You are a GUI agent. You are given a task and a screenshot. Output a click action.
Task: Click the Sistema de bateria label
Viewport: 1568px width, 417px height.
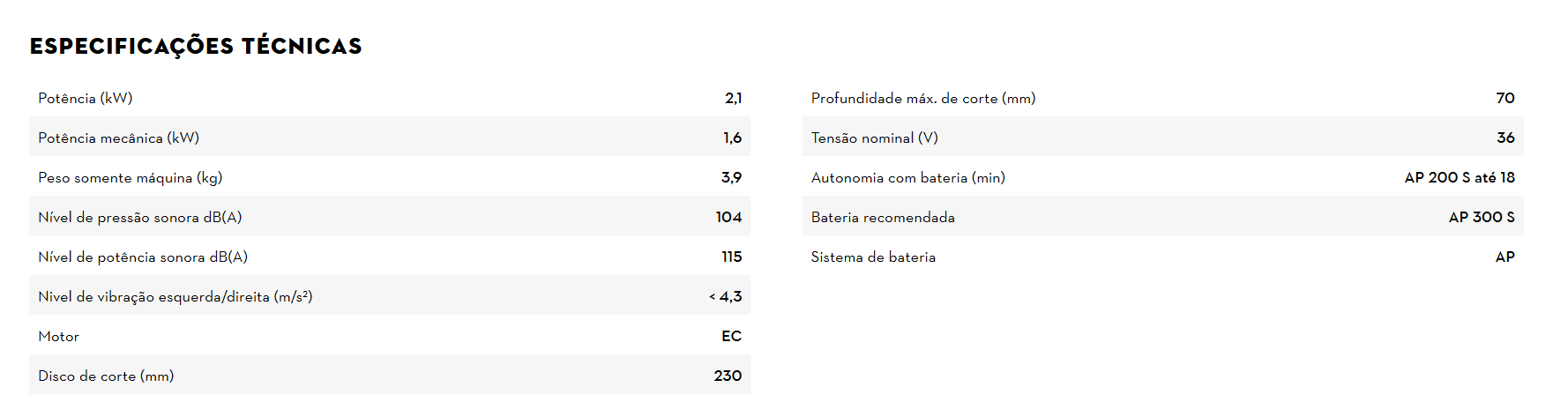873,257
